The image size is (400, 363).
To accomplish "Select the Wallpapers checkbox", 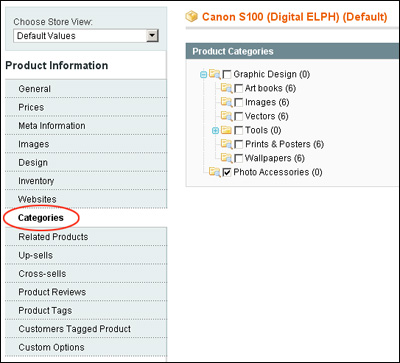I will 238,158.
